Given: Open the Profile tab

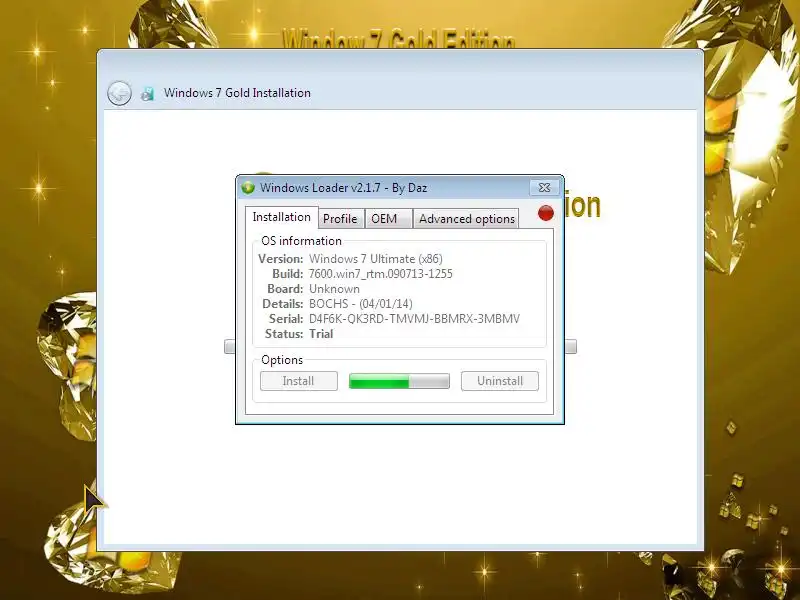Looking at the screenshot, I should [x=340, y=219].
